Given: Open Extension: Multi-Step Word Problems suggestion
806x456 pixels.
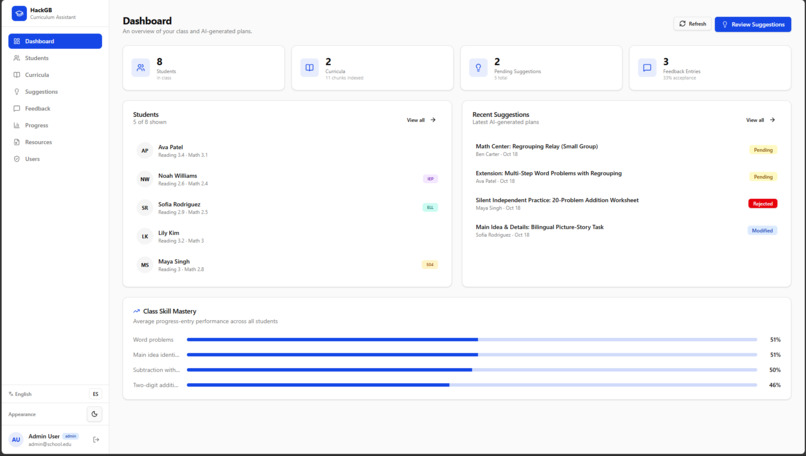Looking at the screenshot, I should click(x=548, y=173).
